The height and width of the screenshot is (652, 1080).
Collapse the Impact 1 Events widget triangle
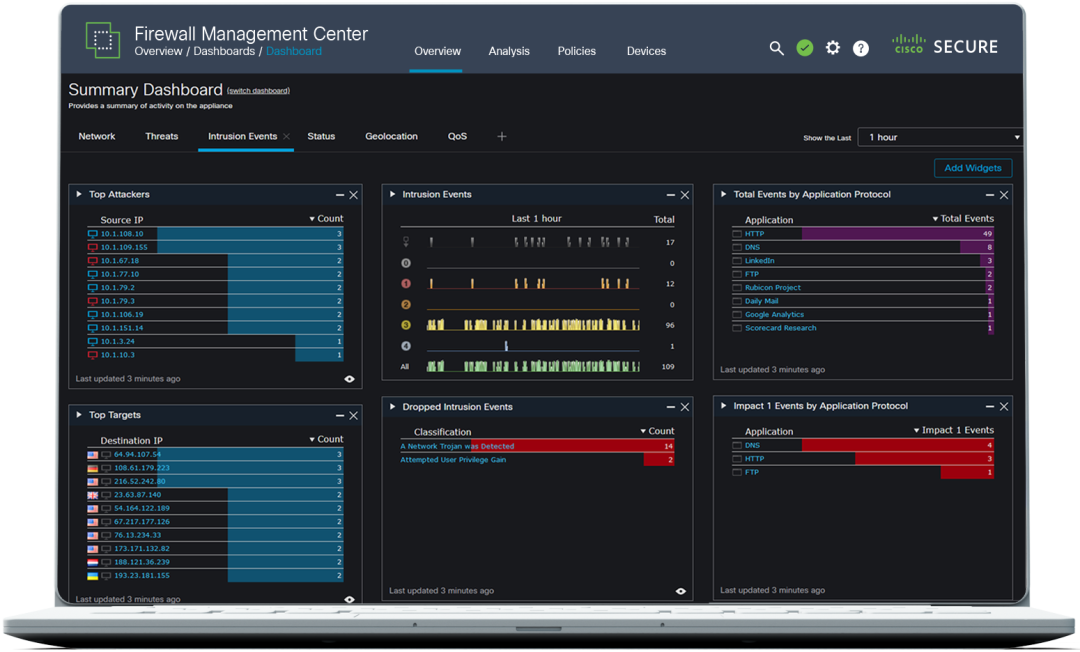click(723, 406)
